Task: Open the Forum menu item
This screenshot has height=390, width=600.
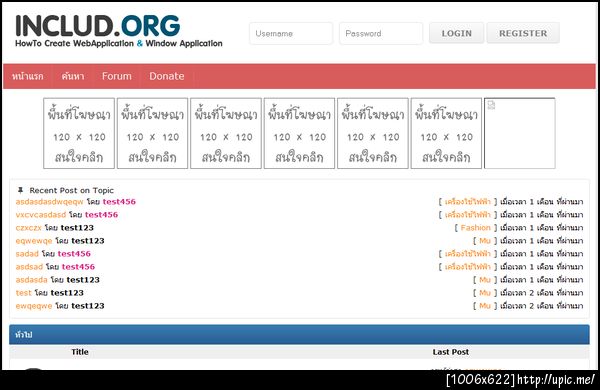Action: coord(117,76)
